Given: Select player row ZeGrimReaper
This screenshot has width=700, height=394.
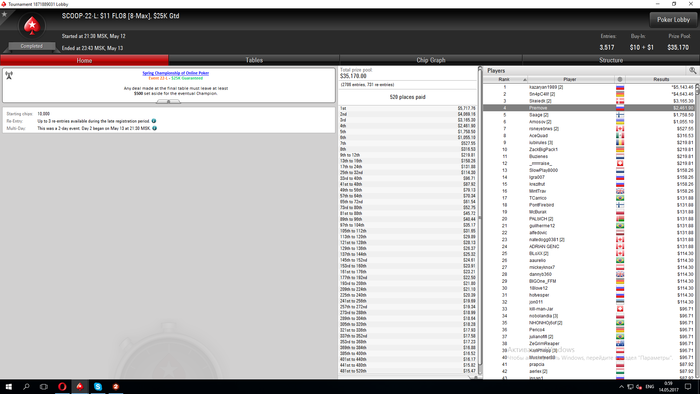Looking at the screenshot, I should click(588, 344).
